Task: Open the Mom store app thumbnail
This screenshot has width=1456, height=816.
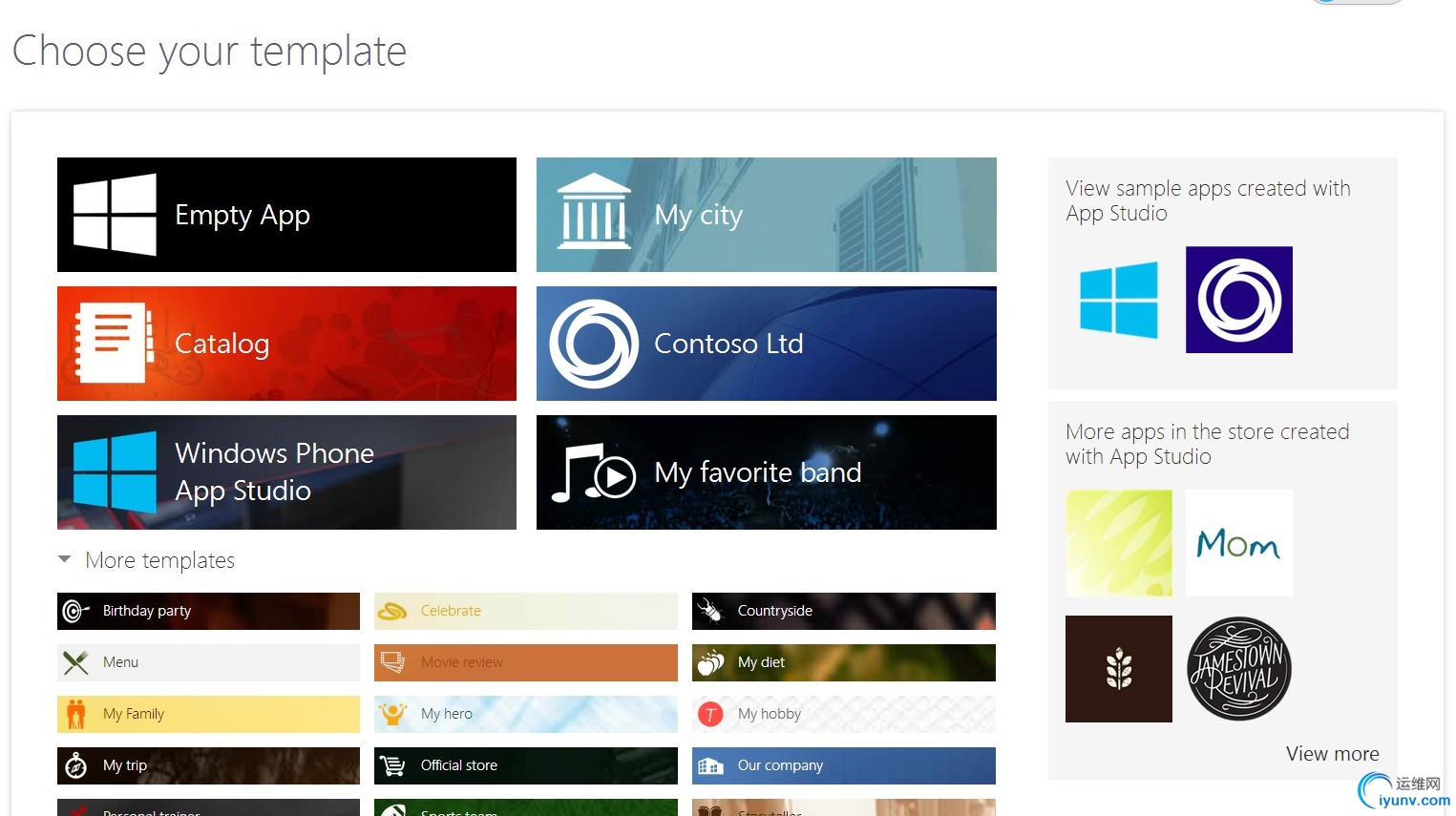Action: pyautogui.click(x=1239, y=543)
